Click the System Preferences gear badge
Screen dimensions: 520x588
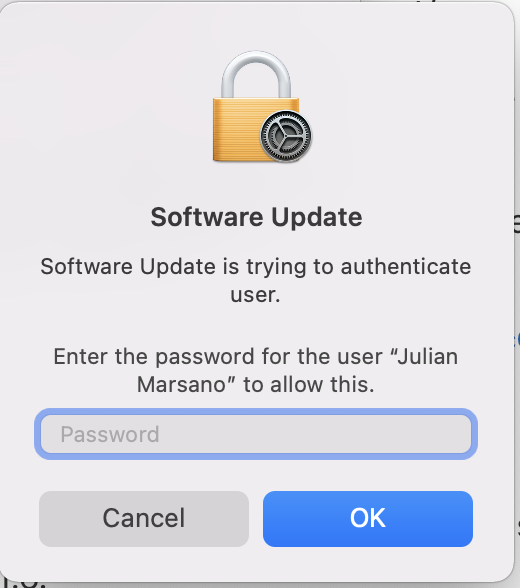[x=286, y=136]
